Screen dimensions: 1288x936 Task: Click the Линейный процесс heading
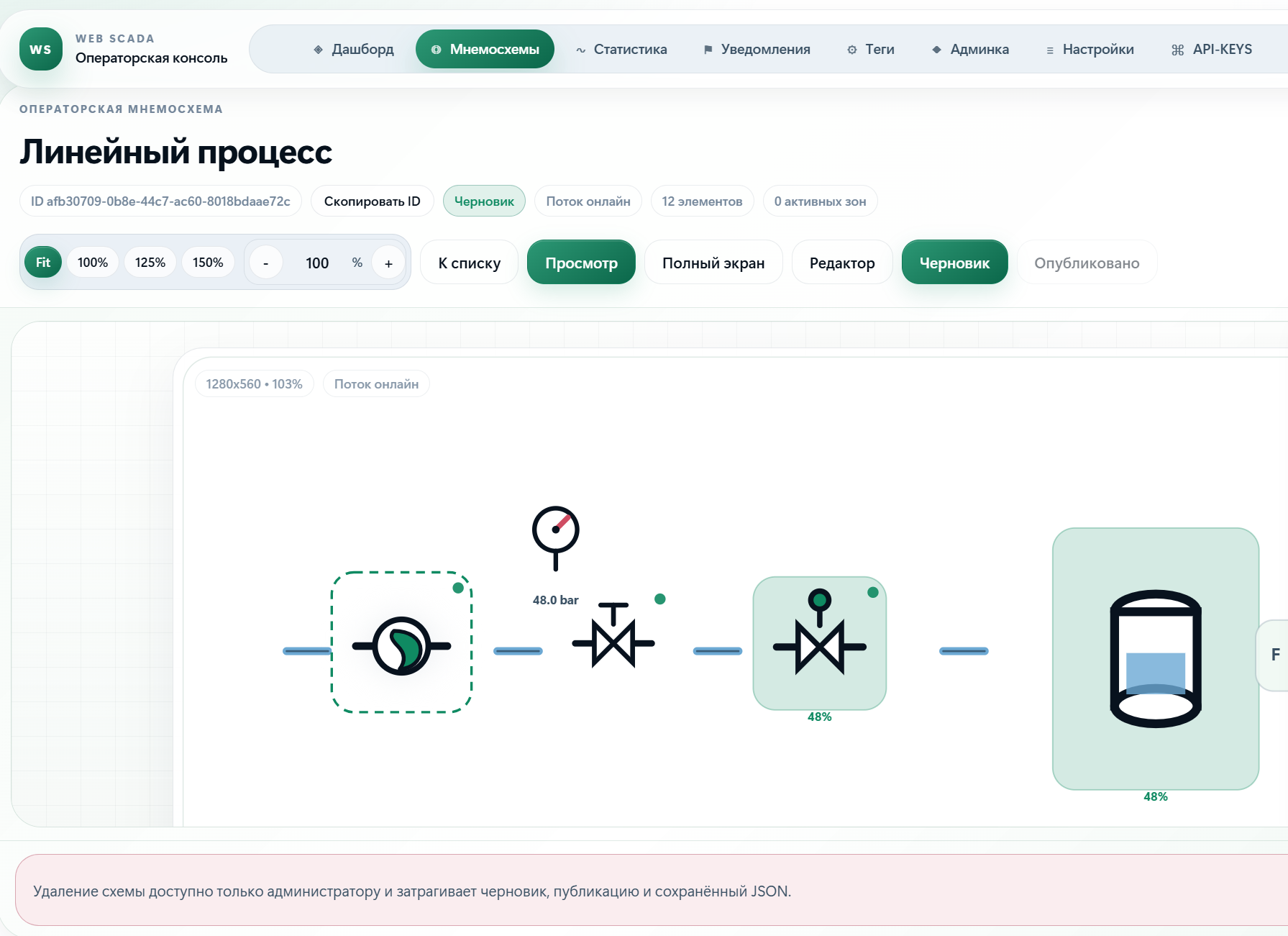click(x=175, y=152)
